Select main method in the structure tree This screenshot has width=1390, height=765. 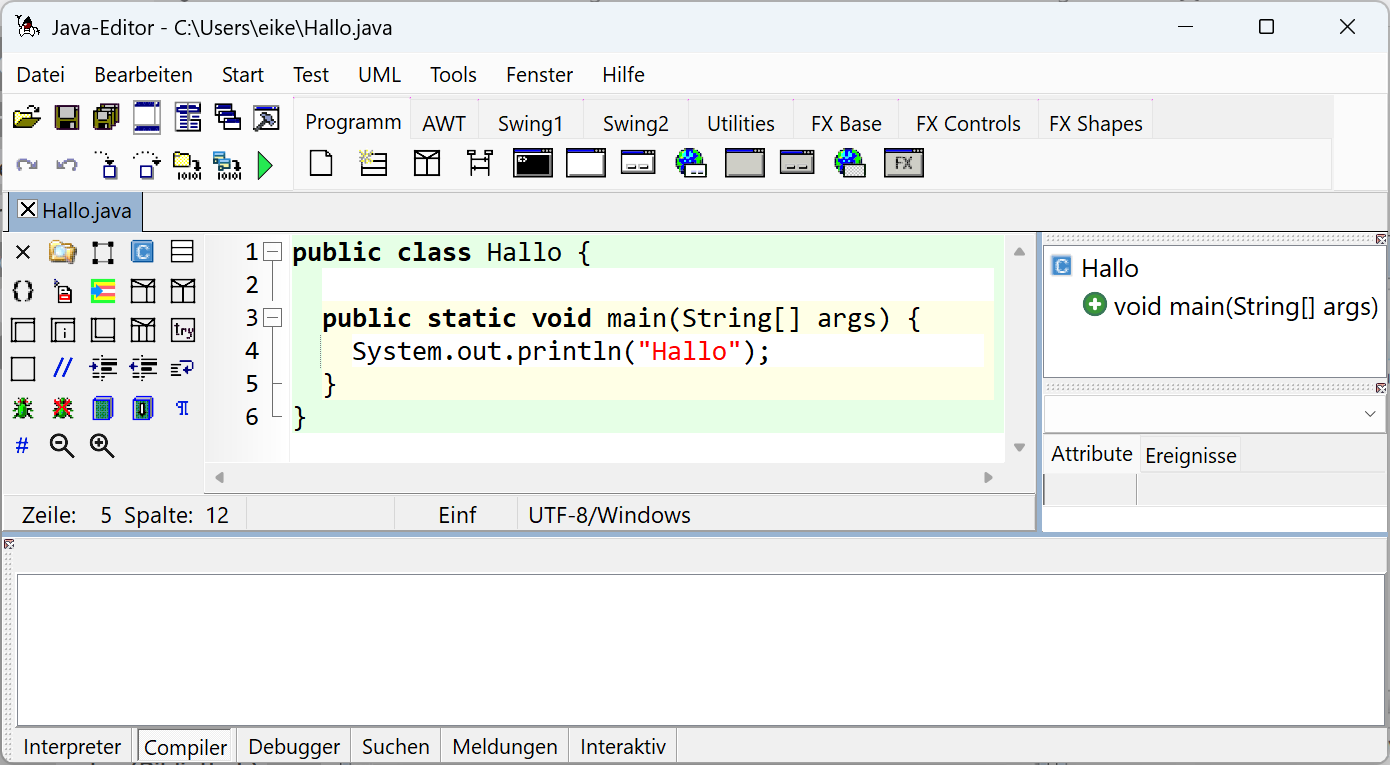point(1245,306)
